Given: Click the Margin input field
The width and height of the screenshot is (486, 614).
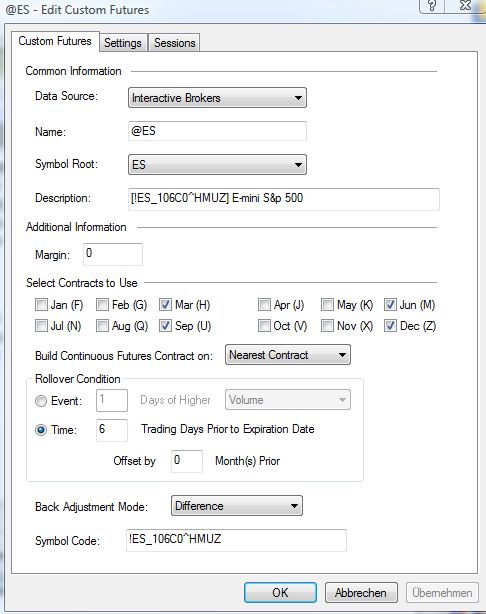Looking at the screenshot, I should pyautogui.click(x=113, y=254).
